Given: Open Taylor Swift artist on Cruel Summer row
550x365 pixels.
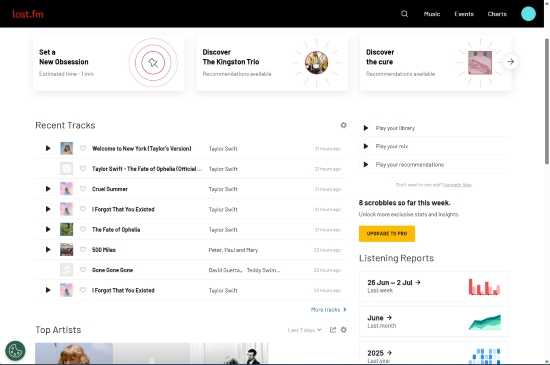Looking at the screenshot, I should 223,189.
